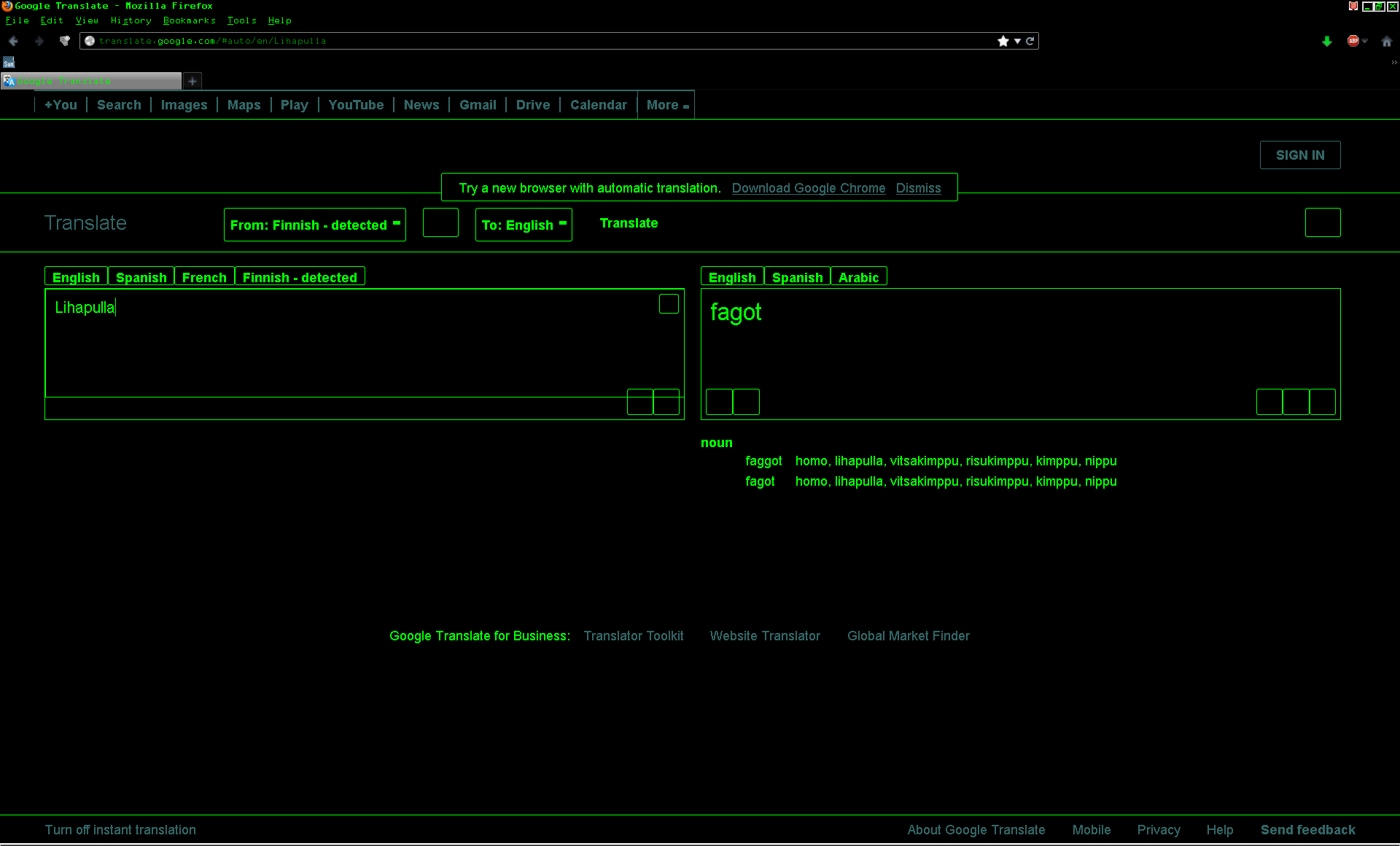
Task: Click the Adblock Plus icon
Action: 1353,41
